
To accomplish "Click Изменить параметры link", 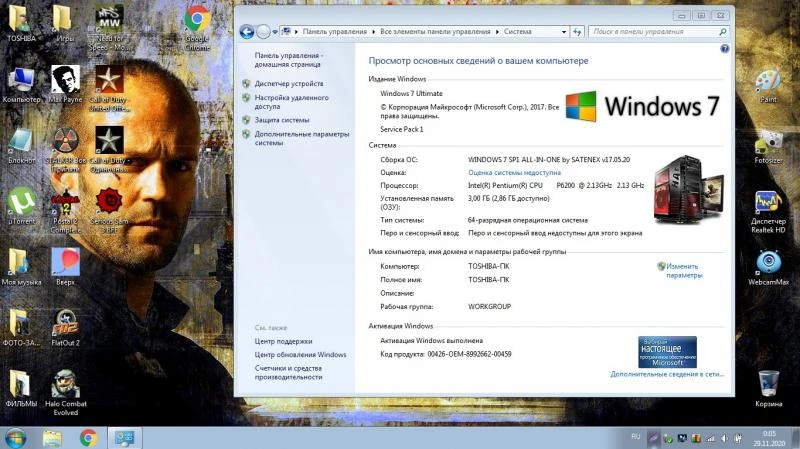I will click(x=684, y=270).
